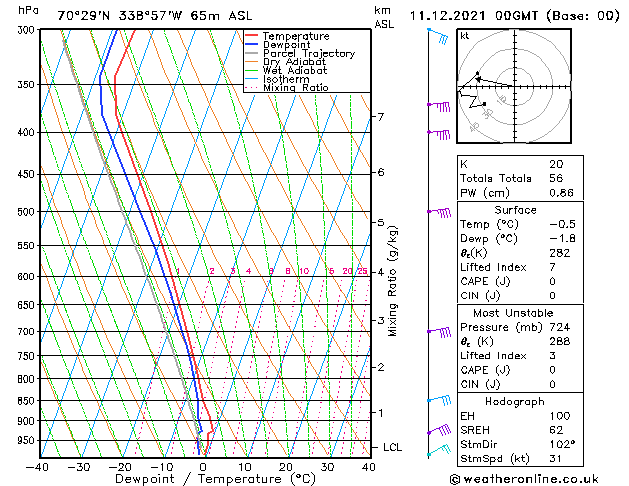Click the purple wind barb at 700 hPa
The image size is (629, 486).
tap(439, 332)
